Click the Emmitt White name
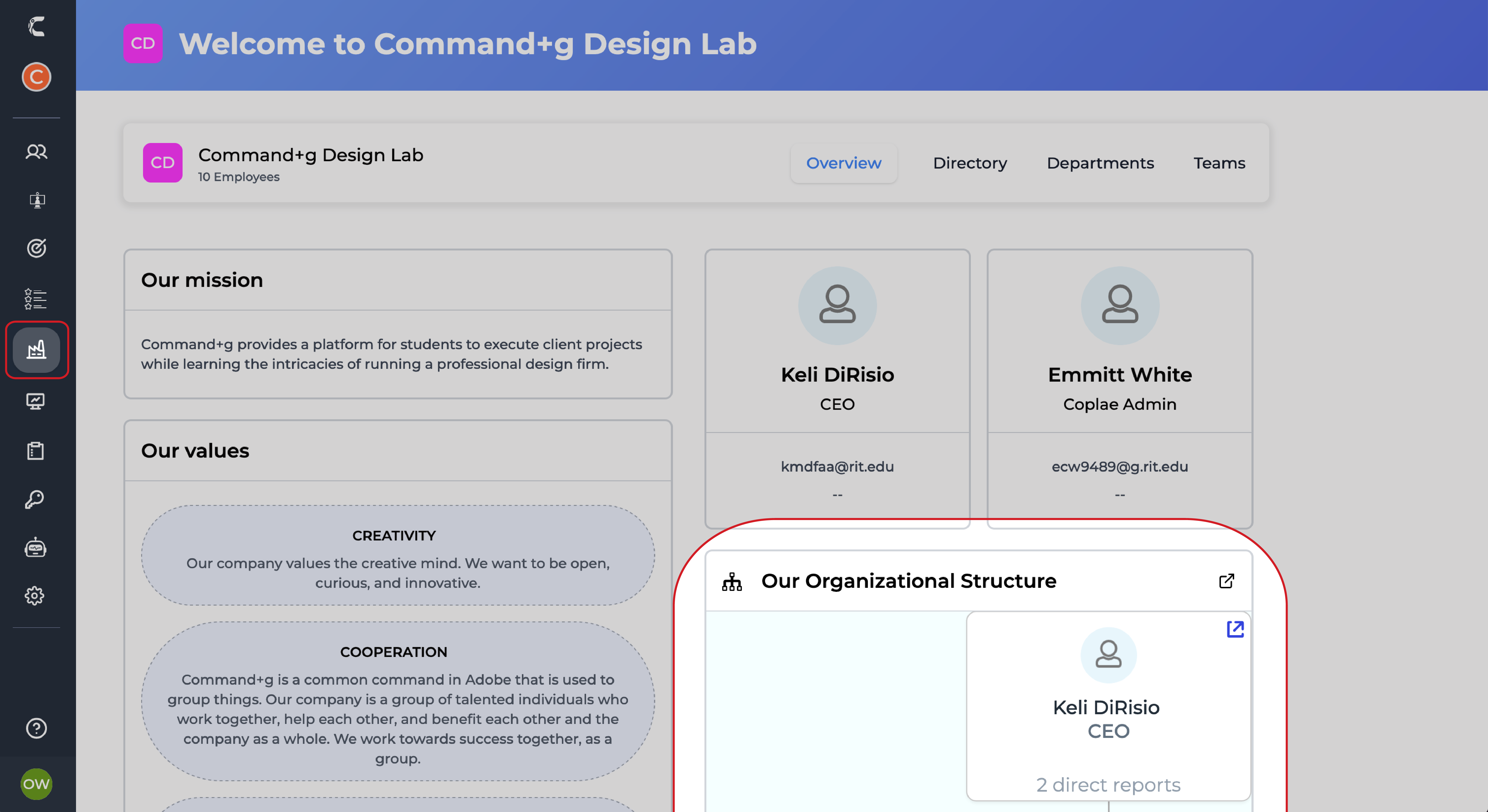1488x812 pixels. coord(1120,375)
